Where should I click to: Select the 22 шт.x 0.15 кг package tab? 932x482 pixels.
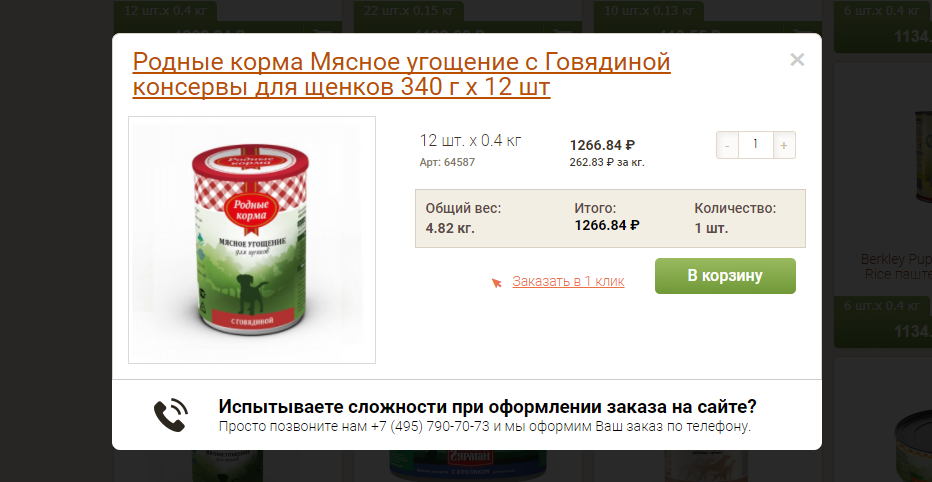click(409, 11)
